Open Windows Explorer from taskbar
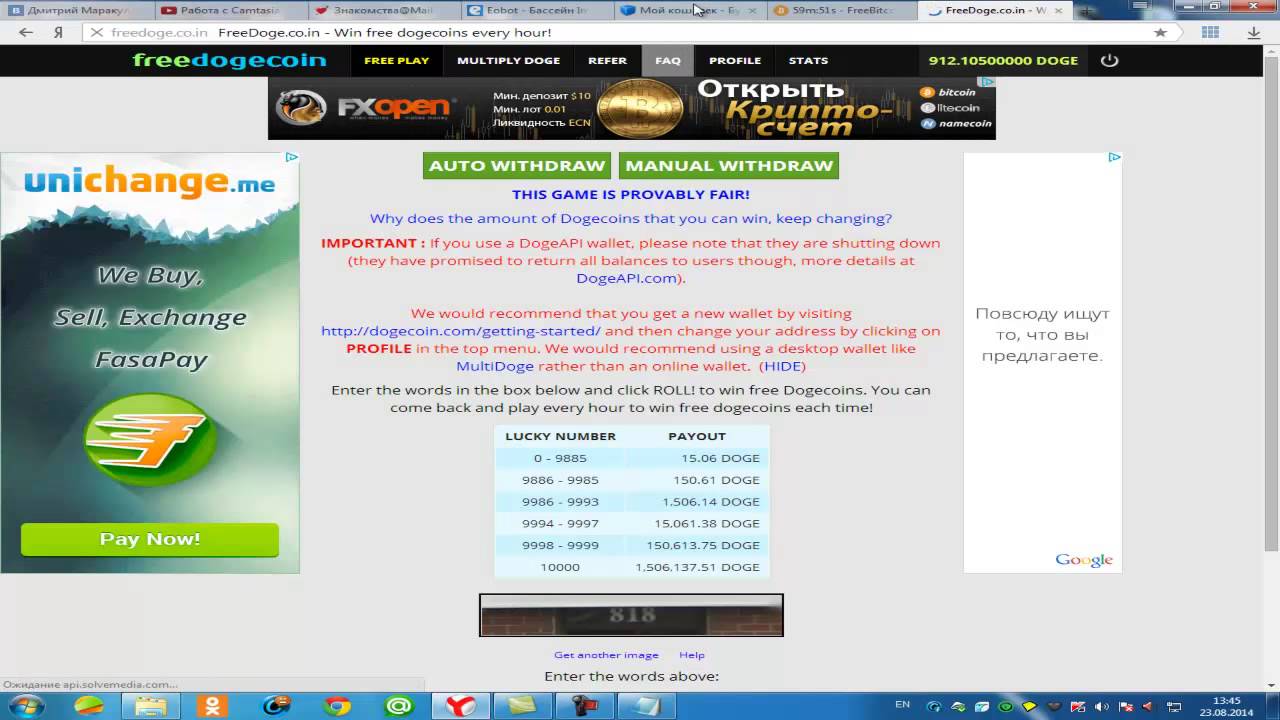 coord(150,706)
